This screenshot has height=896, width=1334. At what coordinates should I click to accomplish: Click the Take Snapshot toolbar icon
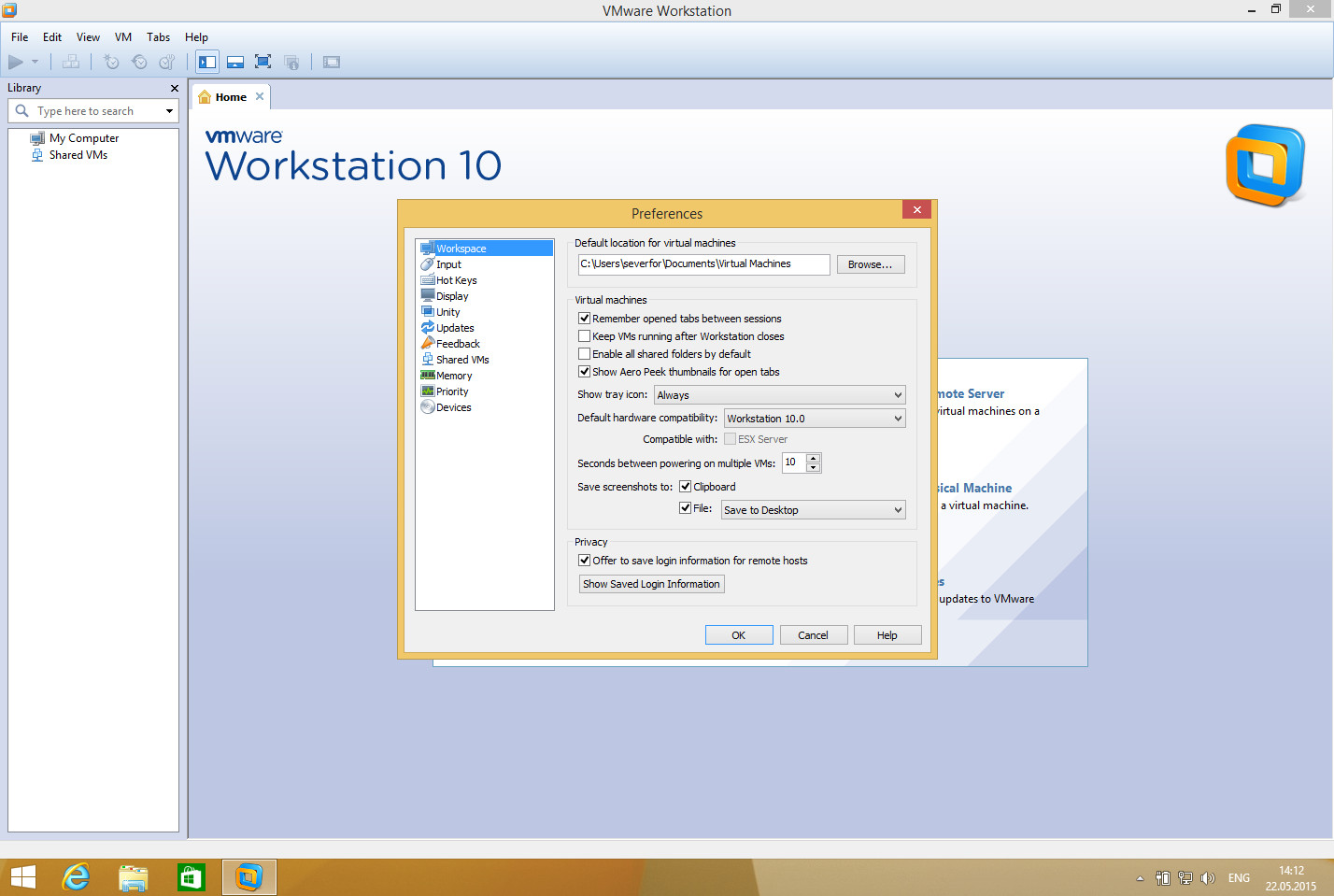[x=111, y=63]
